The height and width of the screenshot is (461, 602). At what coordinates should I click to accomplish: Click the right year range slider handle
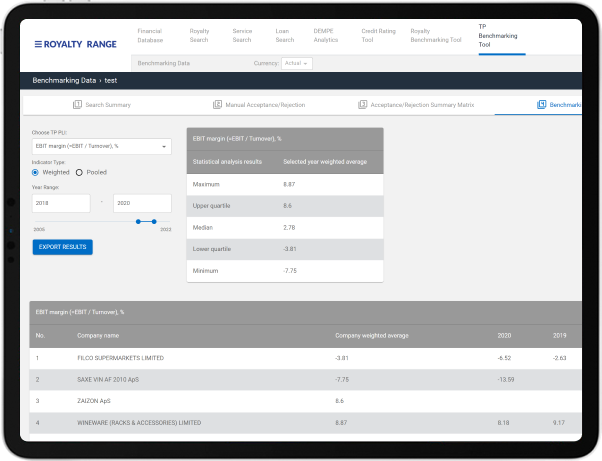pos(154,221)
